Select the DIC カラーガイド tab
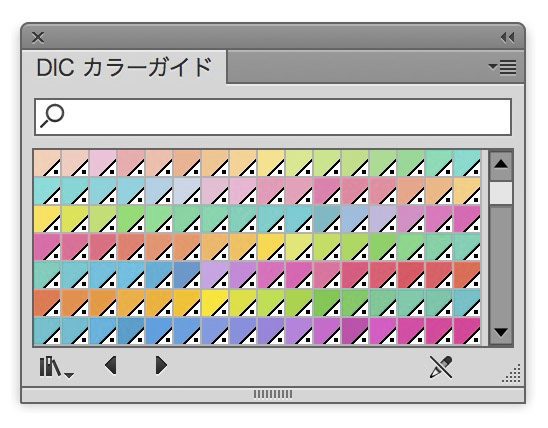This screenshot has width=548, height=428. coord(124,67)
